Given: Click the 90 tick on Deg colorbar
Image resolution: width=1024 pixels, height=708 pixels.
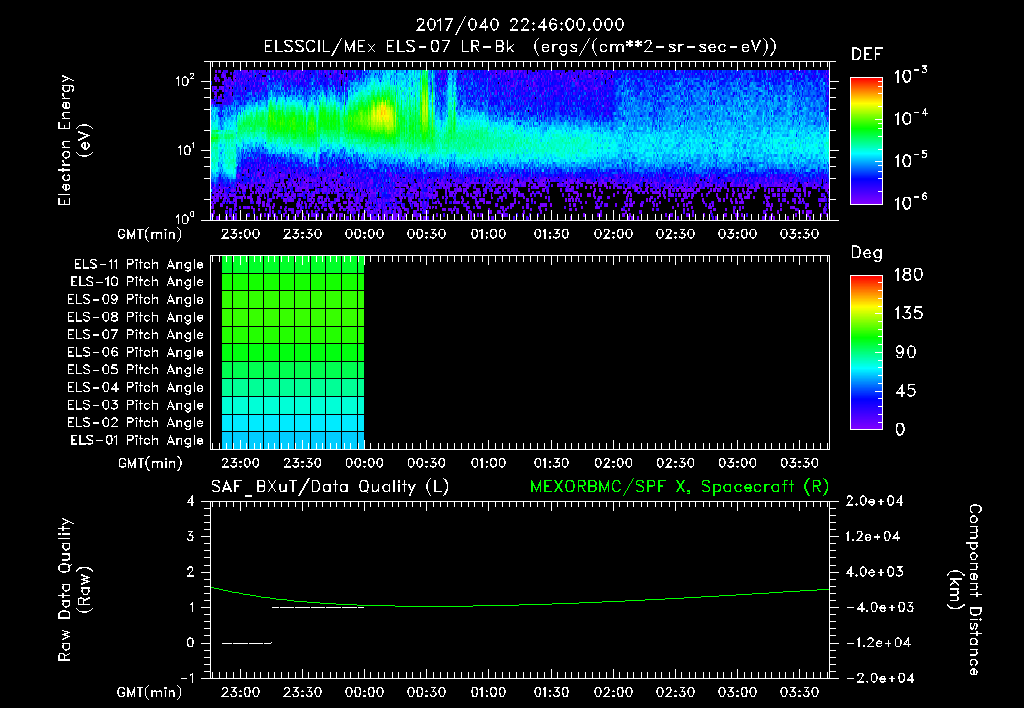Looking at the screenshot, I should pyautogui.click(x=905, y=353).
